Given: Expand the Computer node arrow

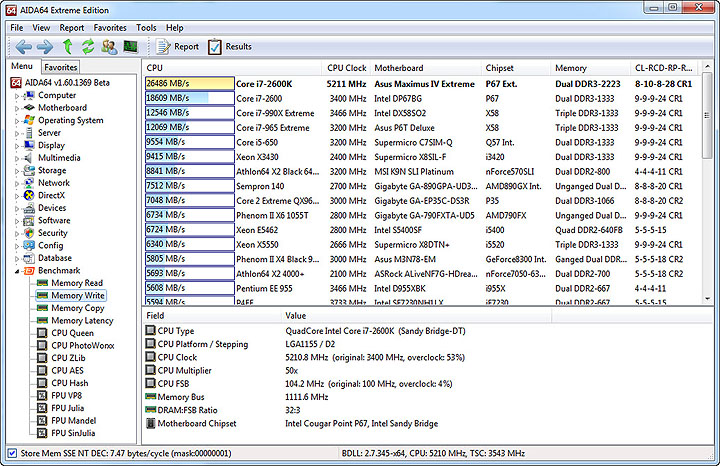Looking at the screenshot, I should click(x=17, y=95).
